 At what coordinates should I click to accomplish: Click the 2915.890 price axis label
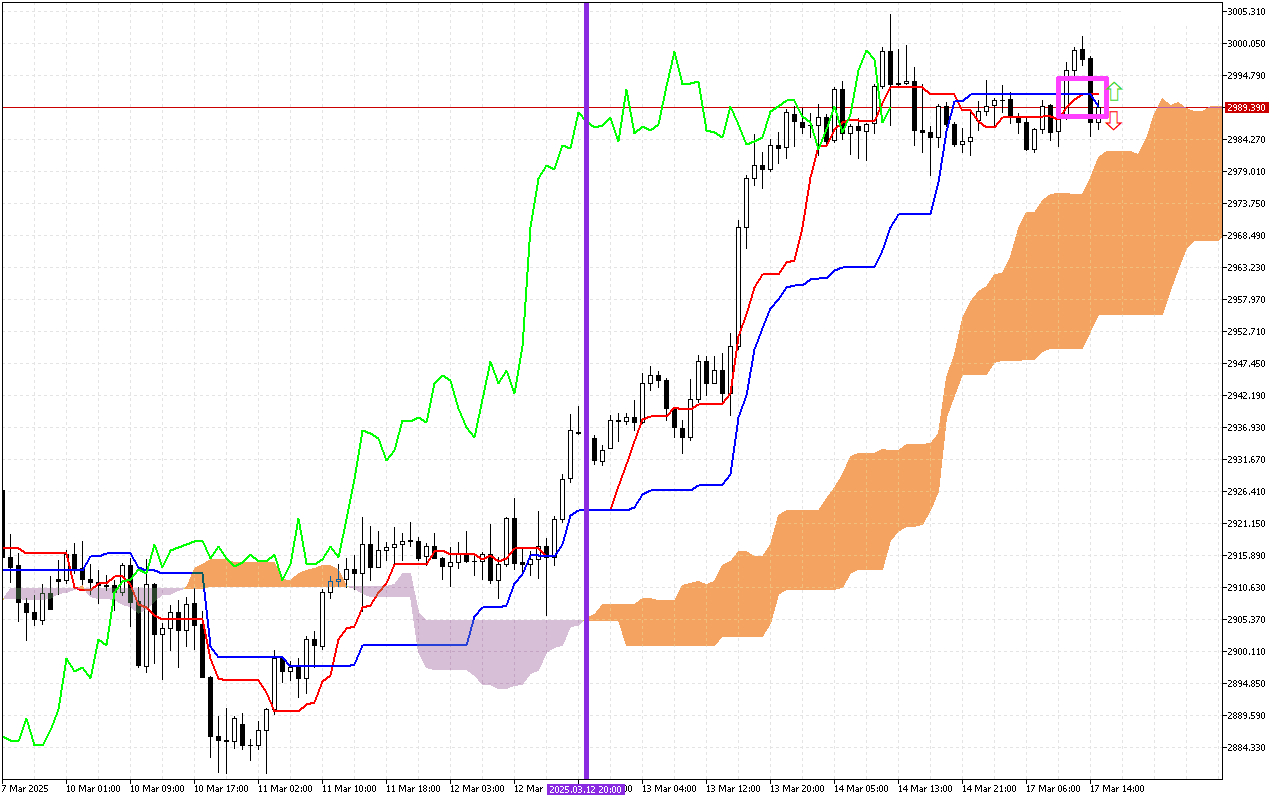(x=1246, y=556)
